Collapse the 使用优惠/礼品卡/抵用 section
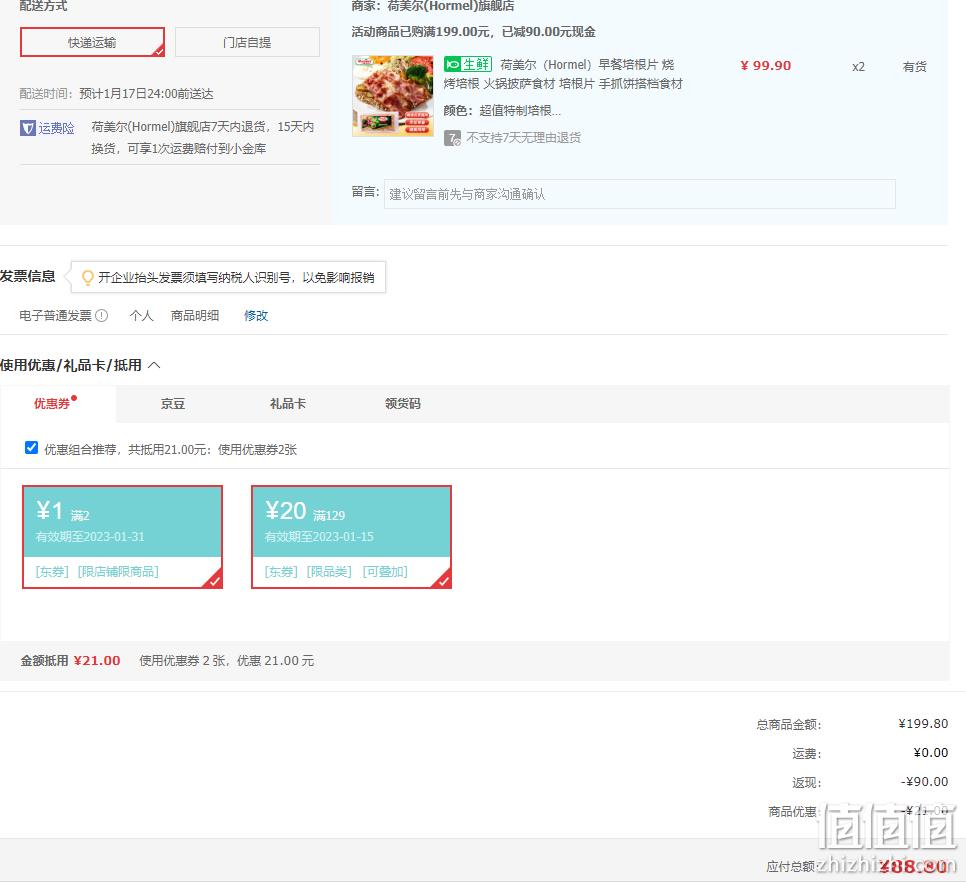 tap(155, 365)
